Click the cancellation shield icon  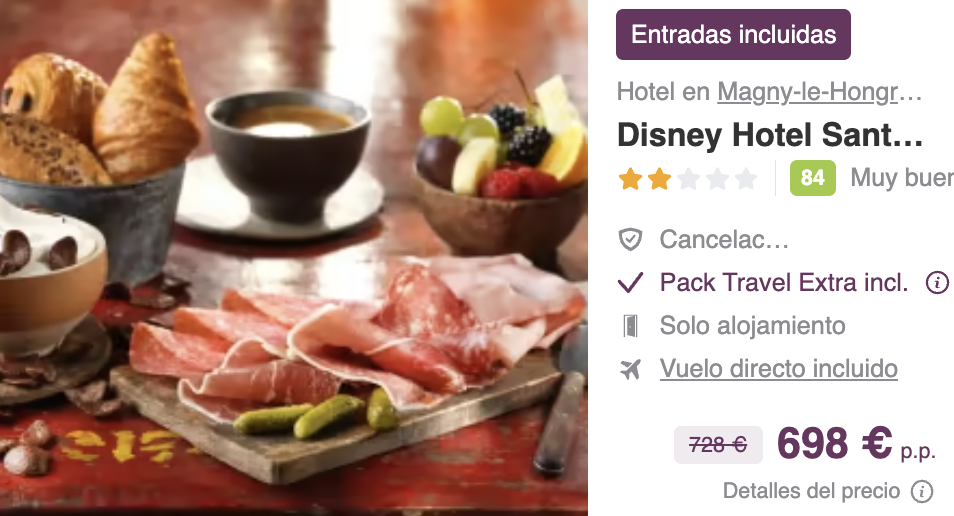(x=630, y=239)
